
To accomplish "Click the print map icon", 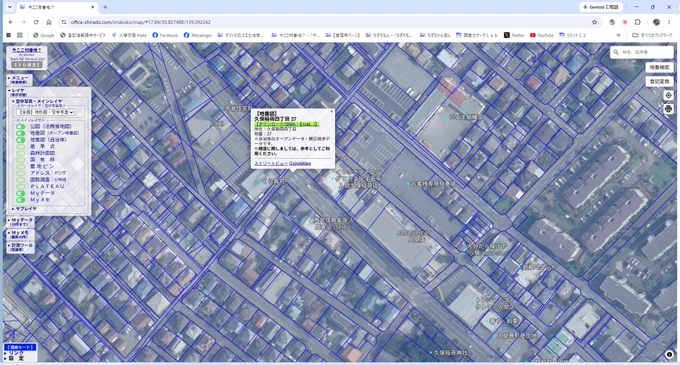I will (669, 109).
